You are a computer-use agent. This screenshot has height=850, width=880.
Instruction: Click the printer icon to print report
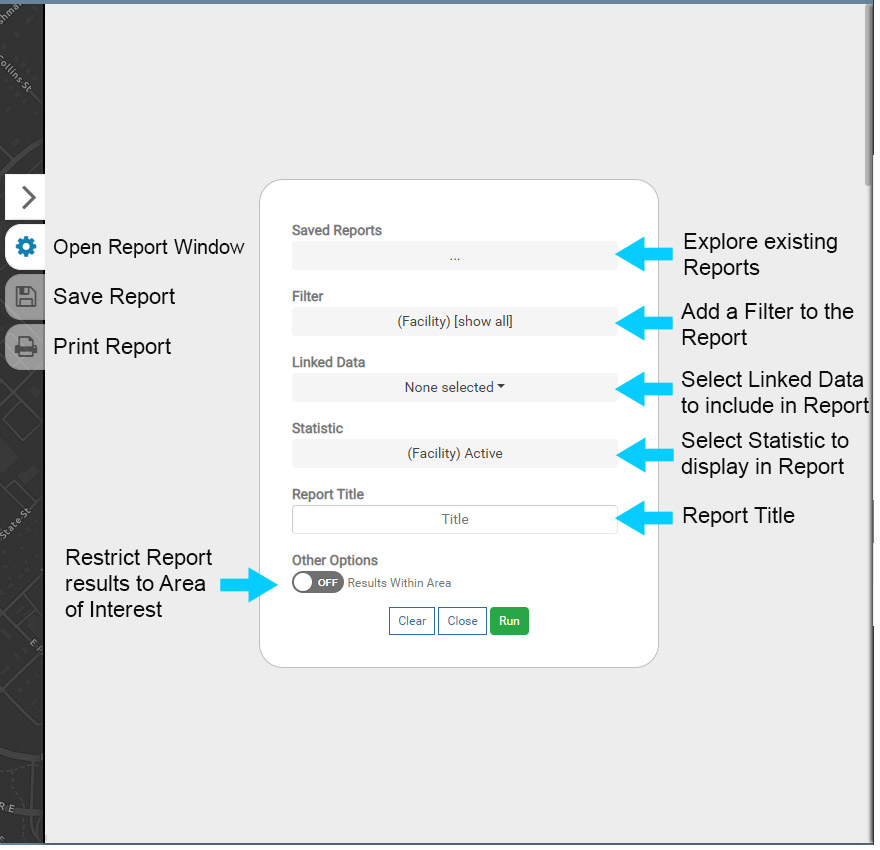[26, 347]
